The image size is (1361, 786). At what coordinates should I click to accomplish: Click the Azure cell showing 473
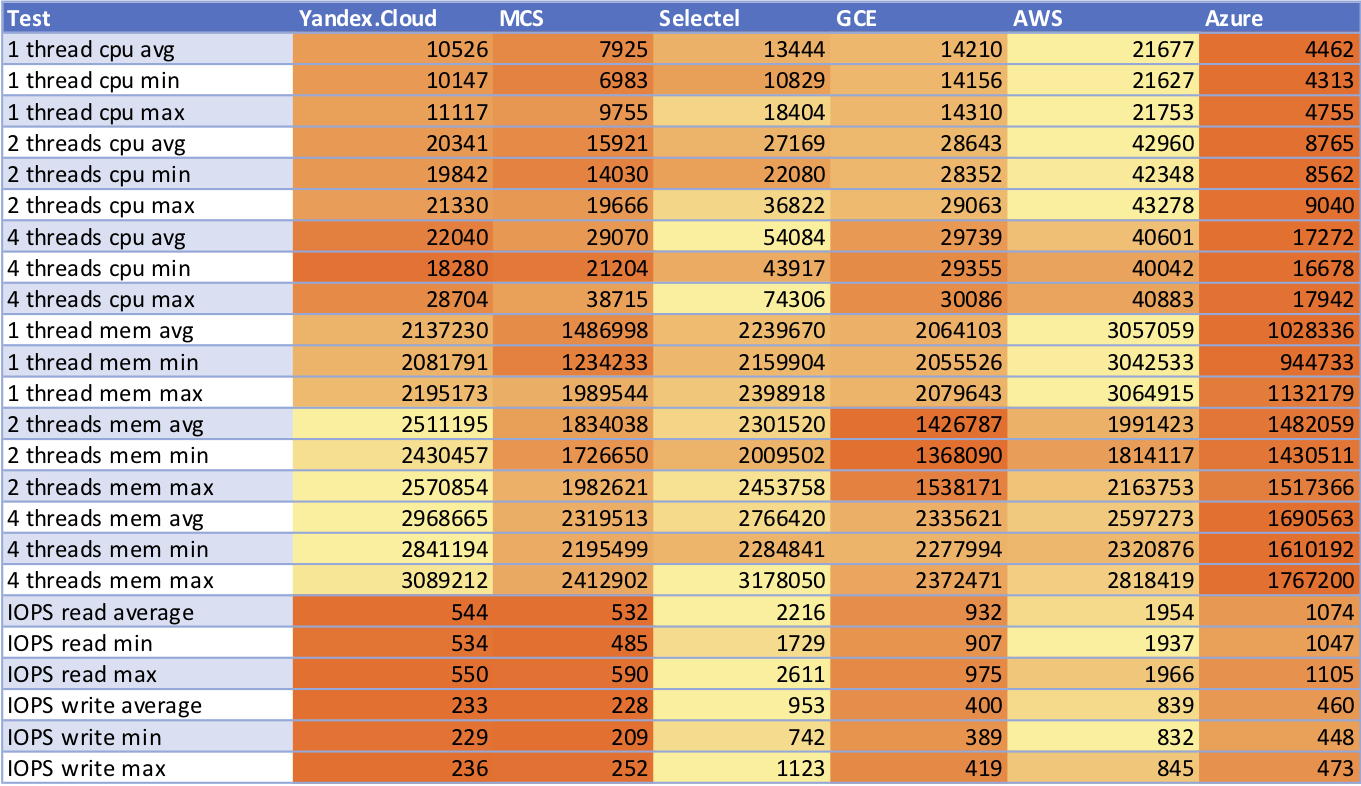click(1279, 768)
